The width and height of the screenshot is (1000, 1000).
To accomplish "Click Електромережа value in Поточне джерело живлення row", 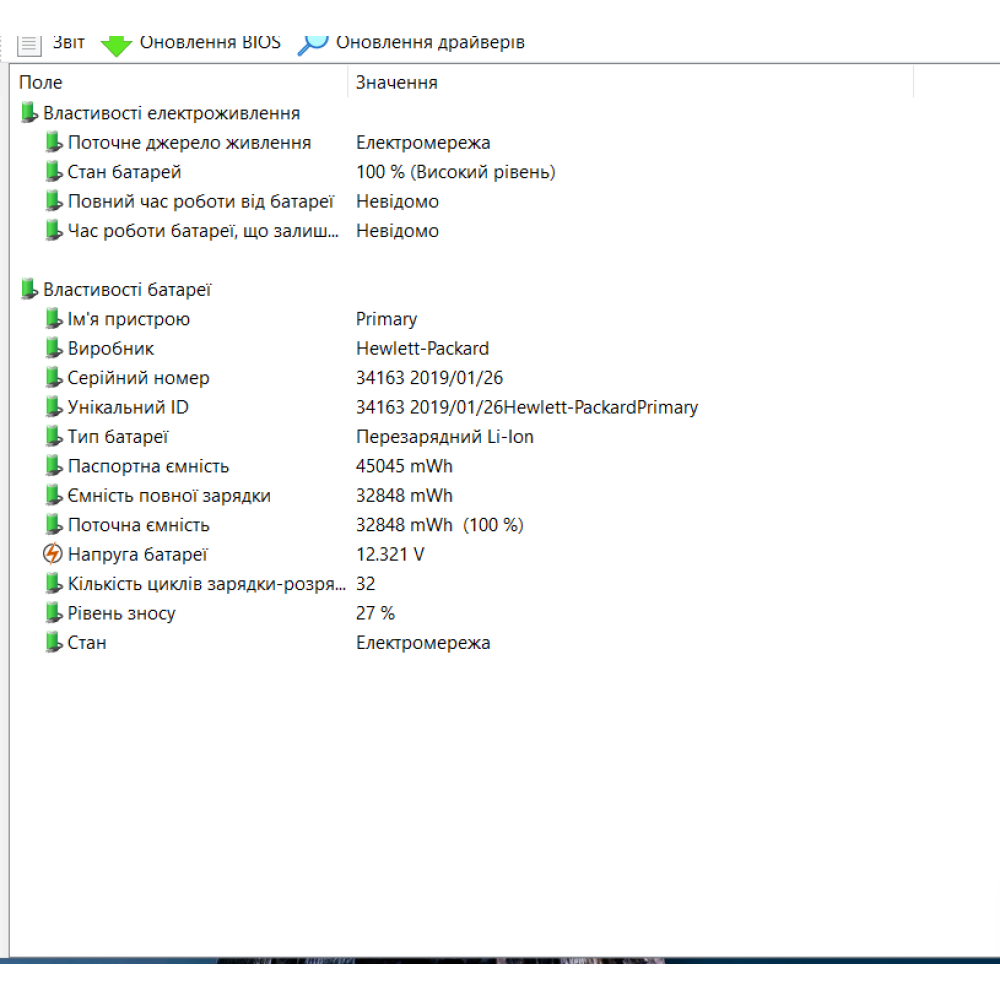I will coord(423,142).
